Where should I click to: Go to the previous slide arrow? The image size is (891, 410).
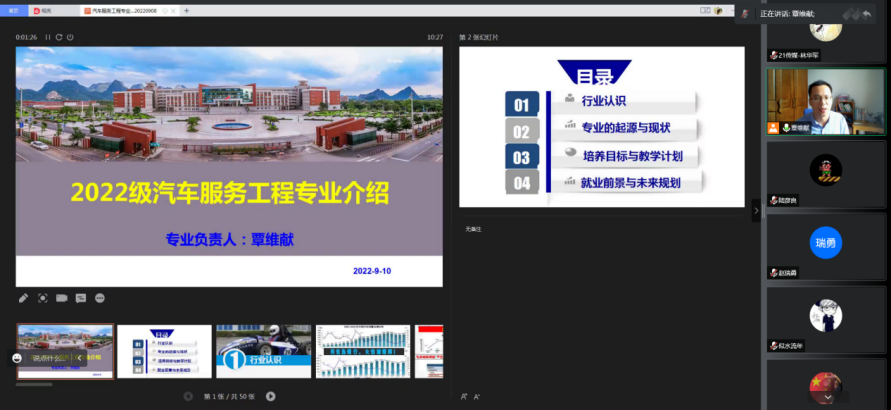(188, 397)
